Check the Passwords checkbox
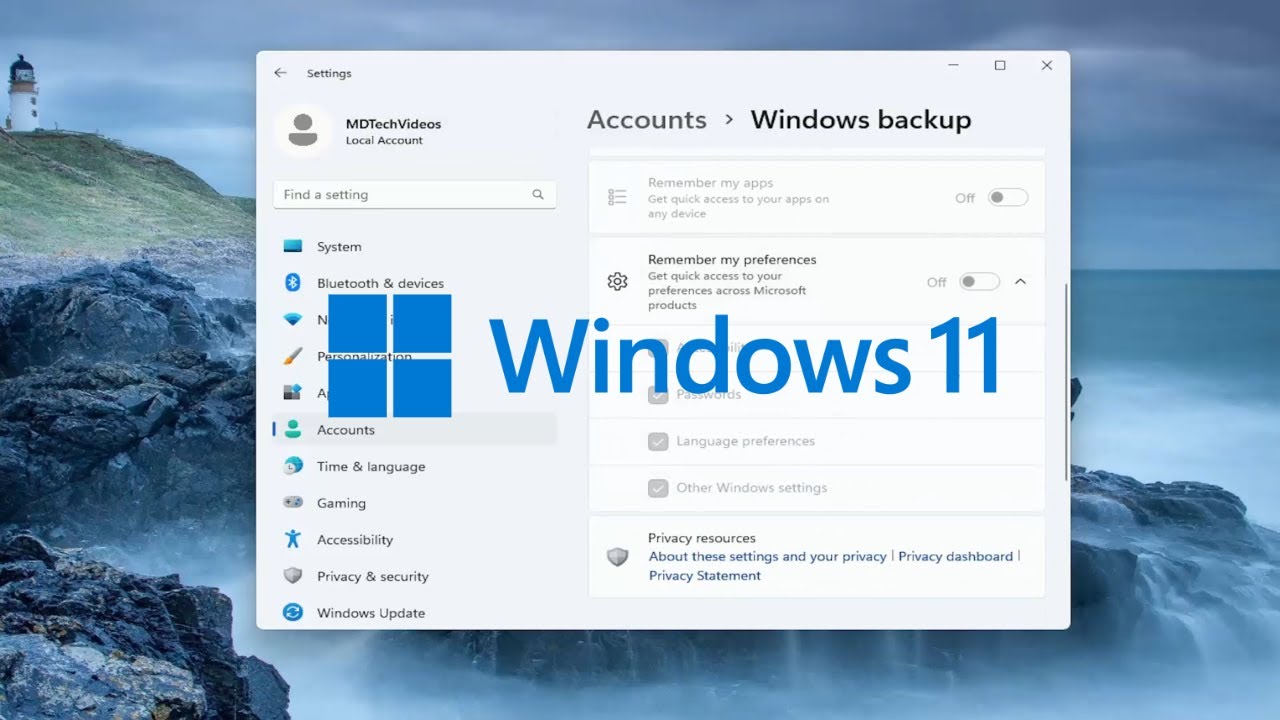This screenshot has width=1280, height=720. [x=658, y=394]
